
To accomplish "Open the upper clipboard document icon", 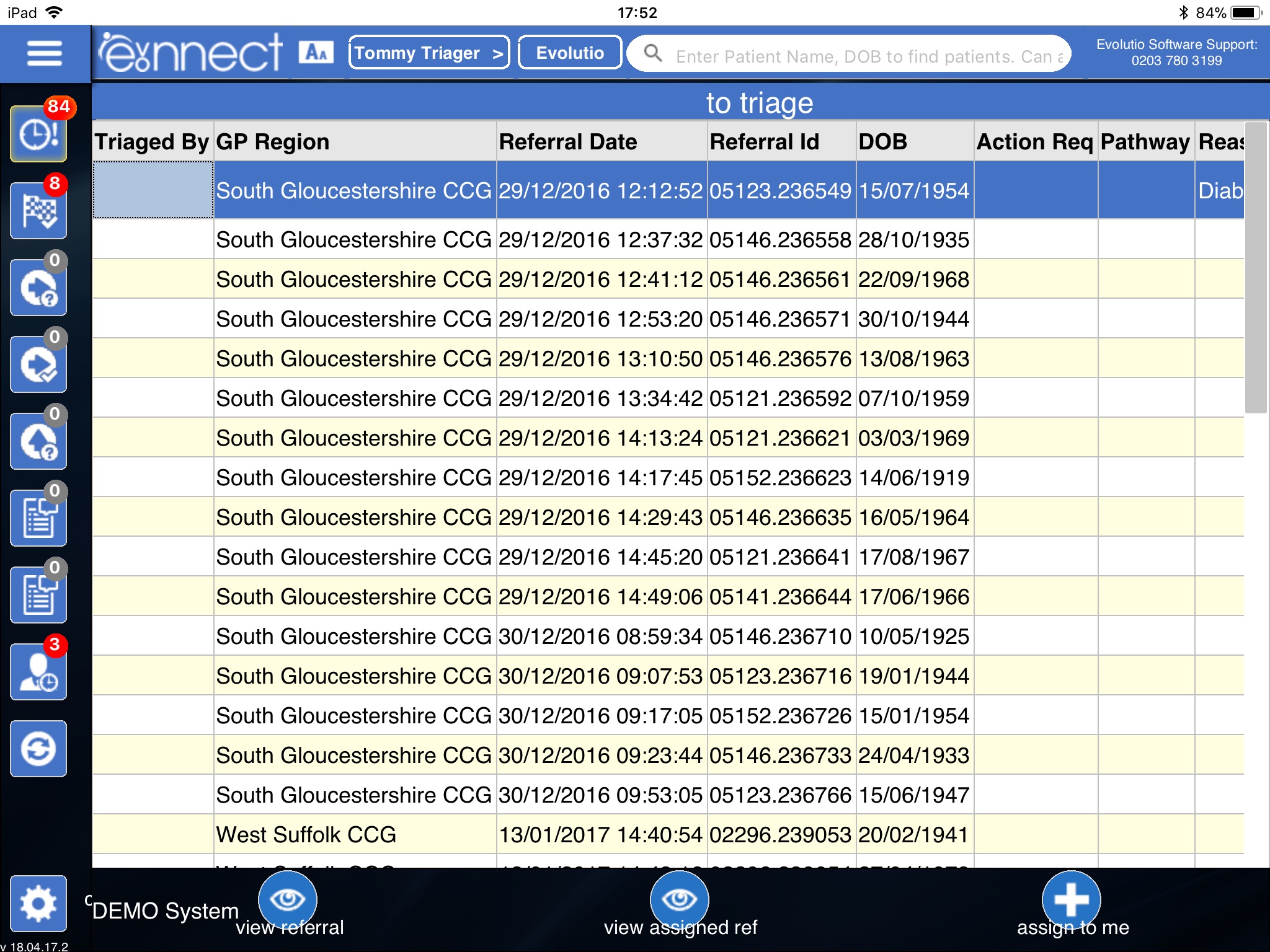I will (x=38, y=518).
